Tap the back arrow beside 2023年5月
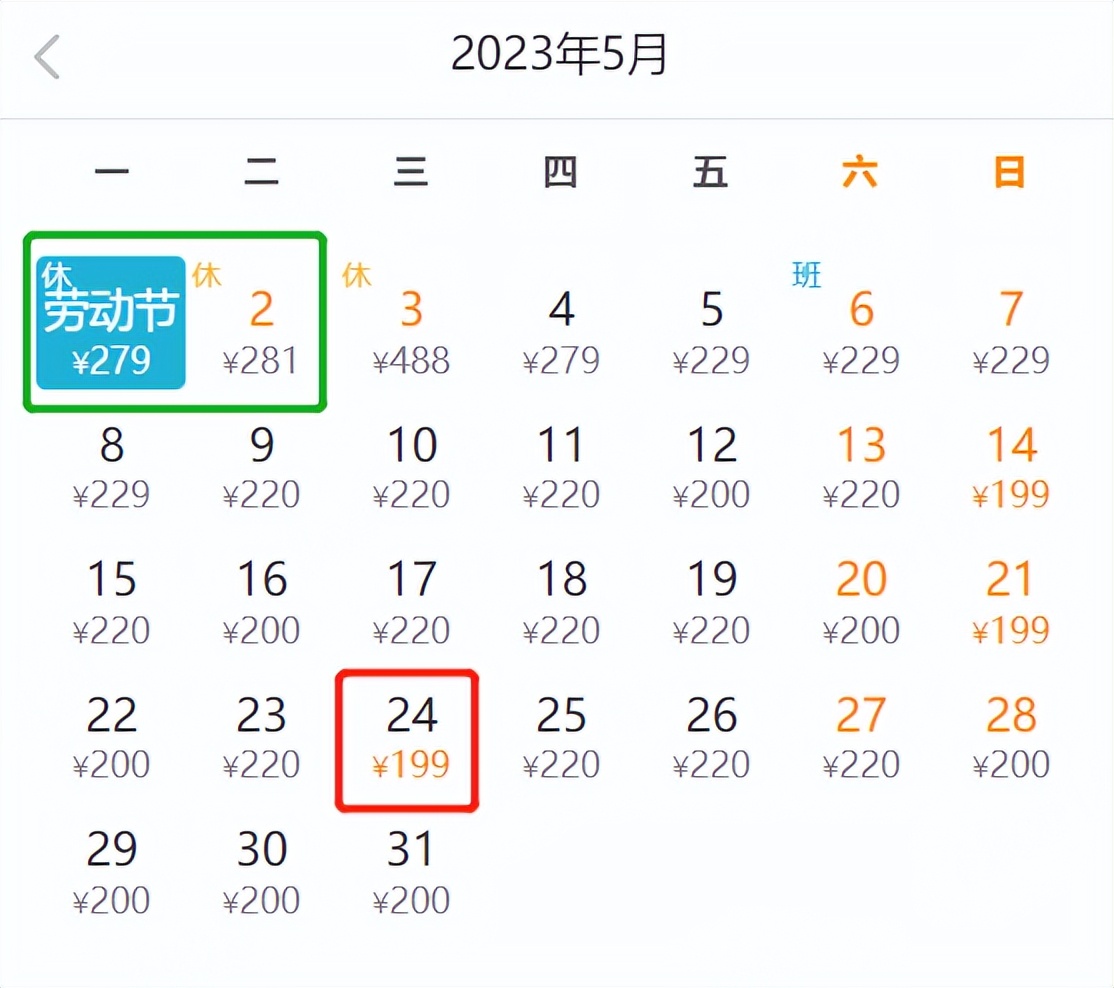This screenshot has width=1114, height=988. coord(47,57)
